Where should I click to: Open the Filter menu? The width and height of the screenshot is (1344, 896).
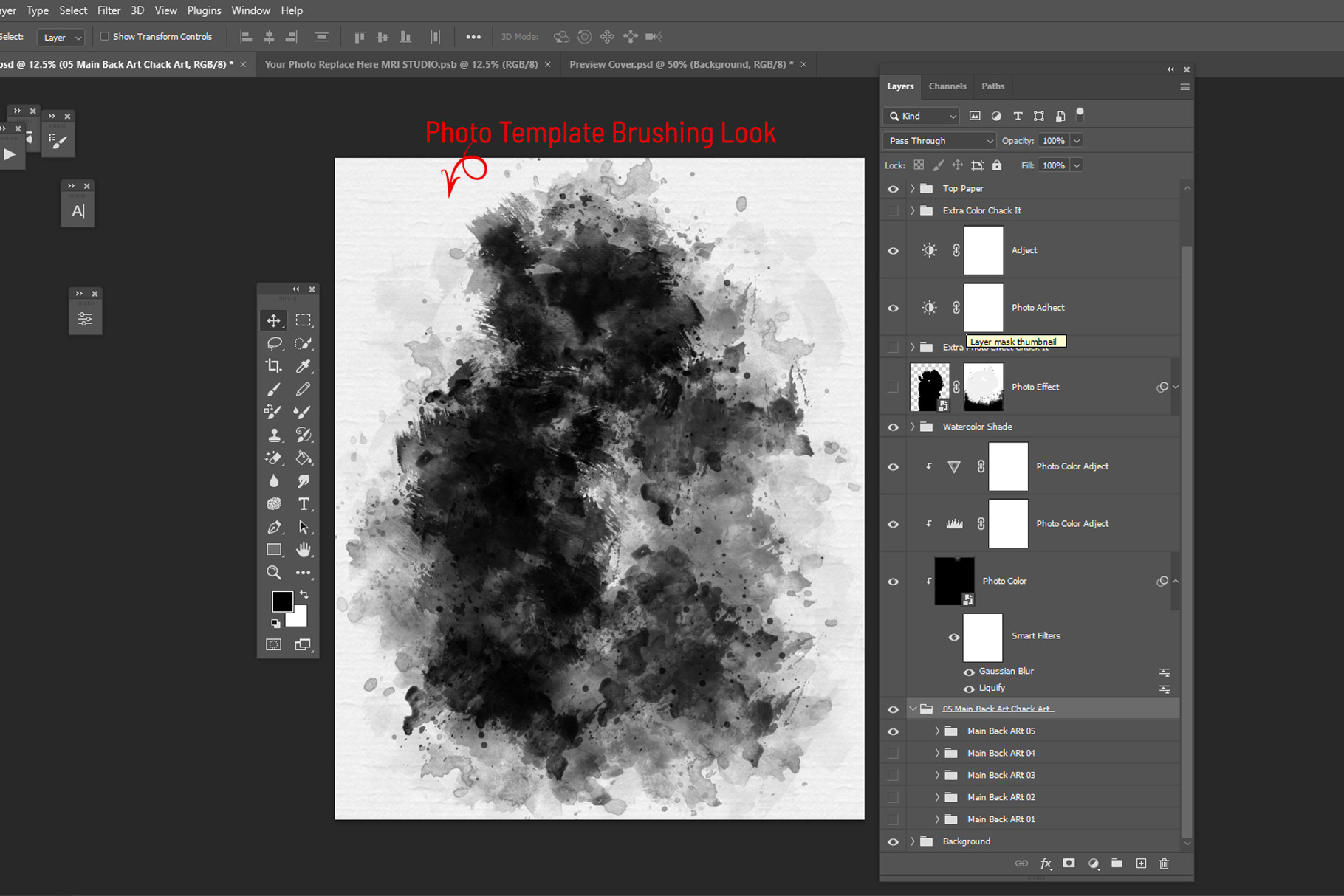coord(109,10)
